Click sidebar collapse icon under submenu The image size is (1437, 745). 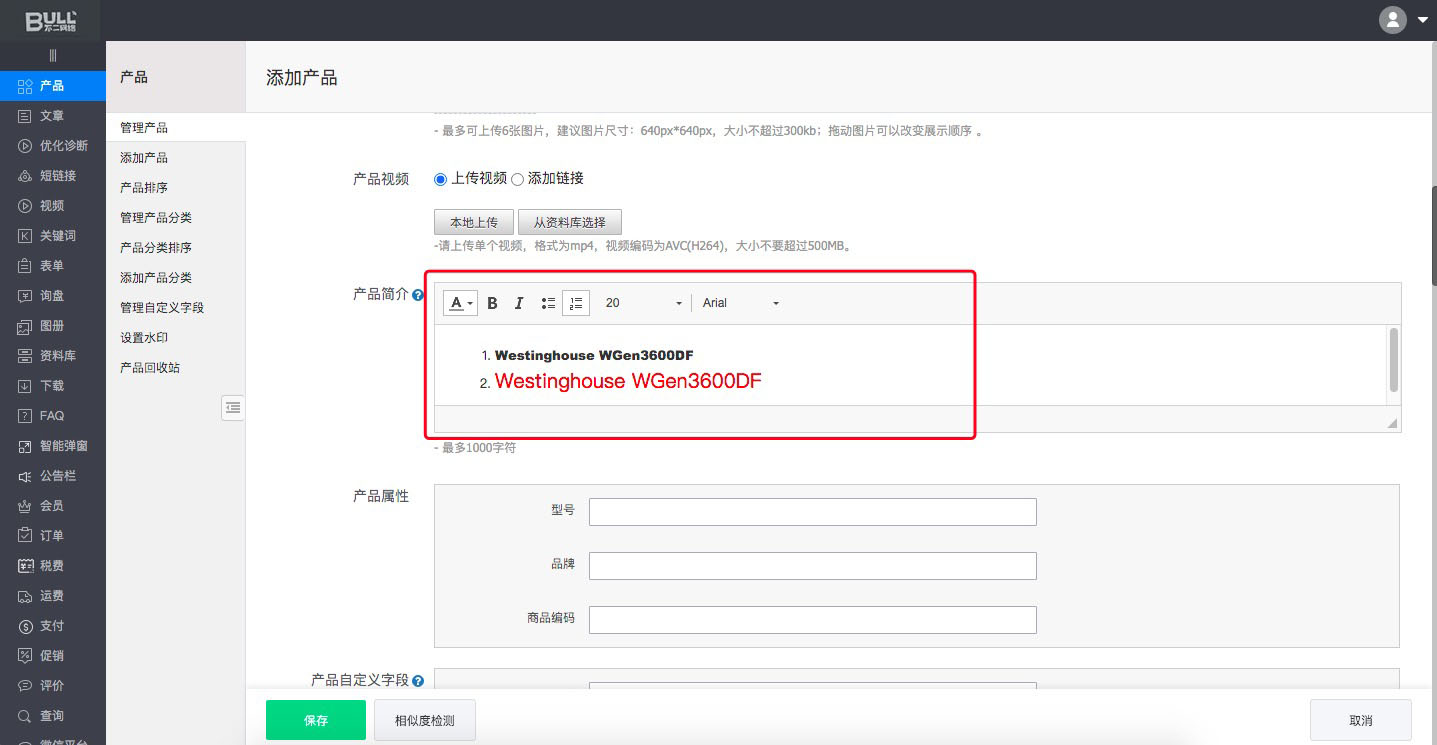coord(232,407)
